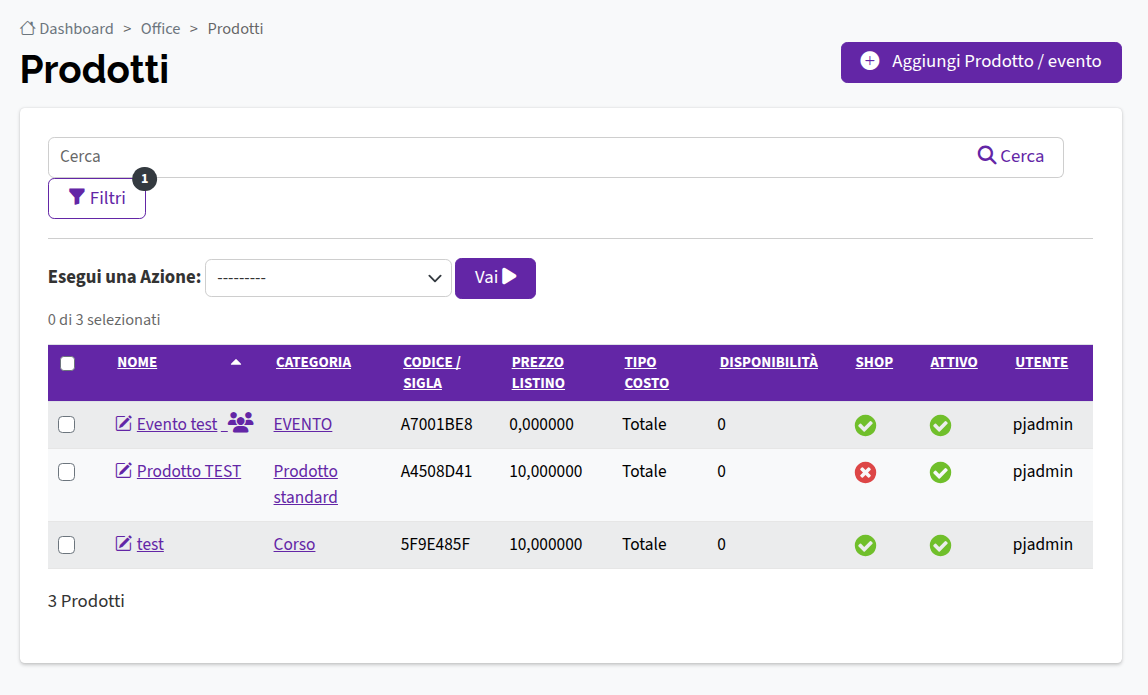Sort table by Prezzo Listino column
Viewport: 1148px width, 695px height.
pos(538,372)
